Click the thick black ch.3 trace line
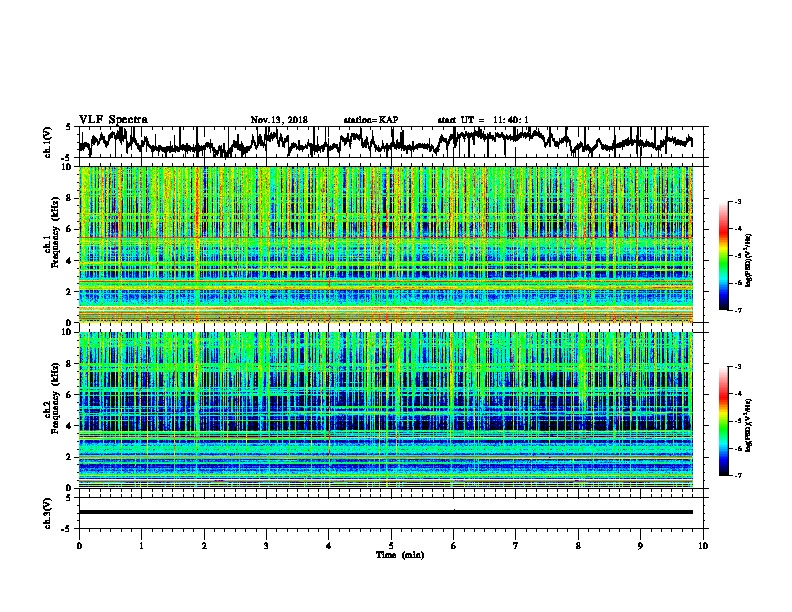This screenshot has width=792, height=612. click(x=386, y=512)
